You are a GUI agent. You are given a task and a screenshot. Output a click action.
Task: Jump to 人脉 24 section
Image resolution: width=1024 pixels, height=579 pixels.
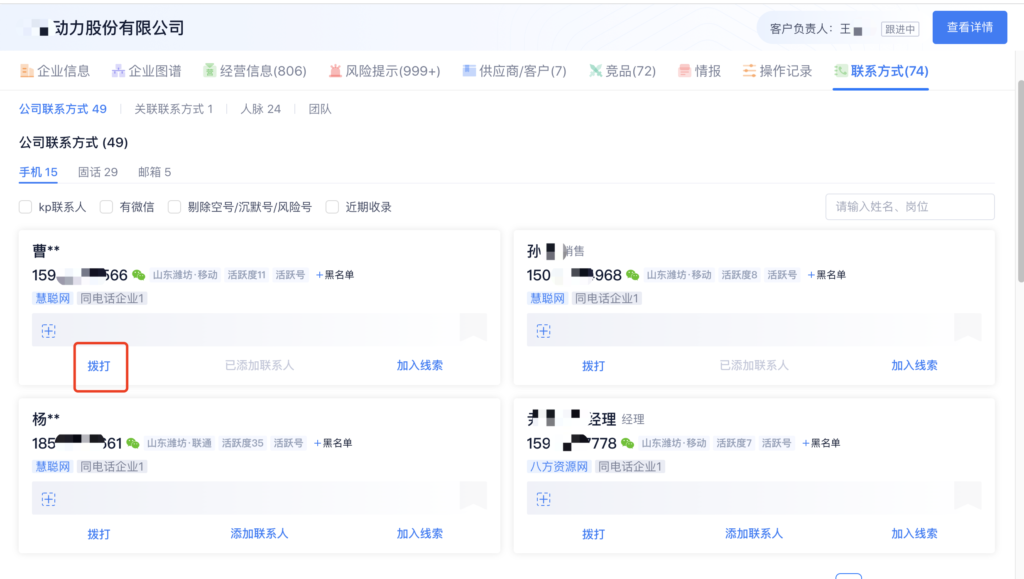coord(260,109)
